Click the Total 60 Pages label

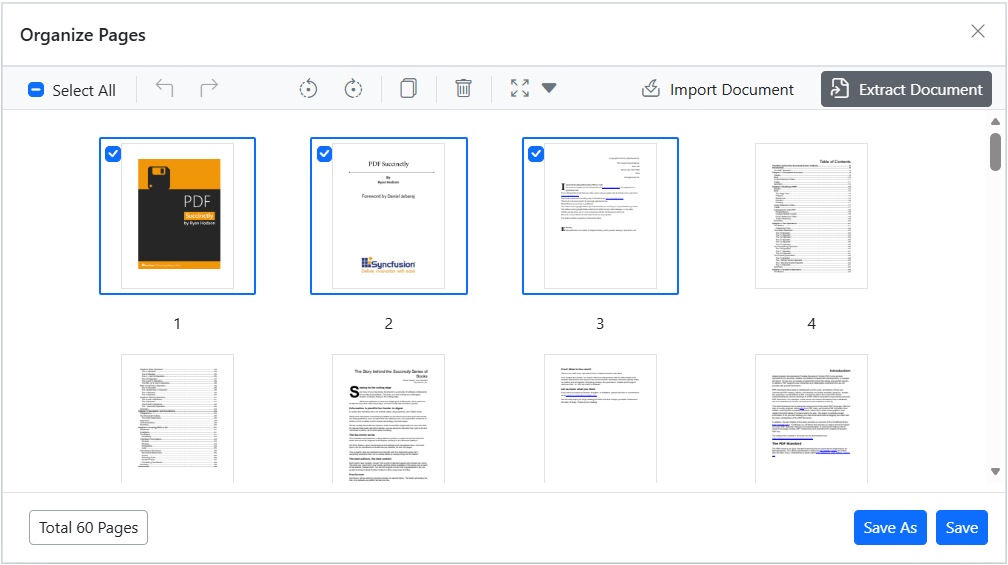(89, 528)
